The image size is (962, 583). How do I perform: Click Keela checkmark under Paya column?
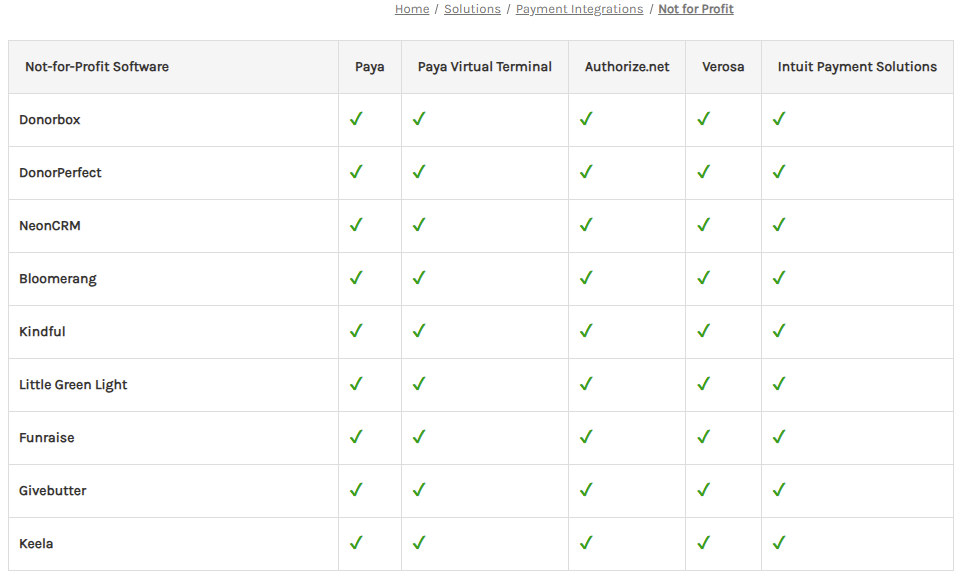[356, 542]
